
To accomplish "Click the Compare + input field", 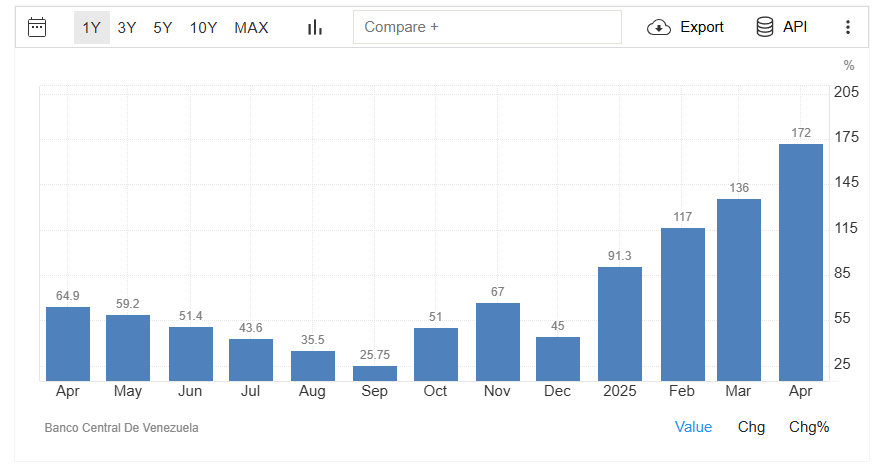I will pyautogui.click(x=487, y=27).
